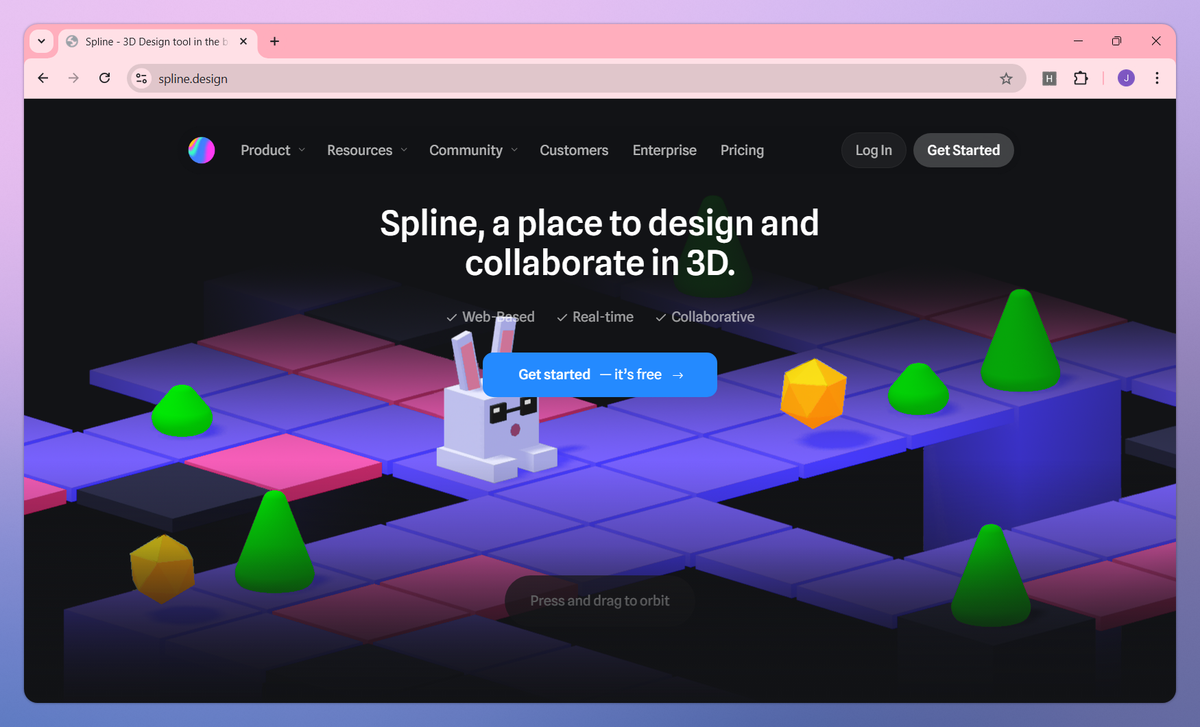Open the browser extensions puzzle icon
The image size is (1200, 727).
pyautogui.click(x=1081, y=77)
